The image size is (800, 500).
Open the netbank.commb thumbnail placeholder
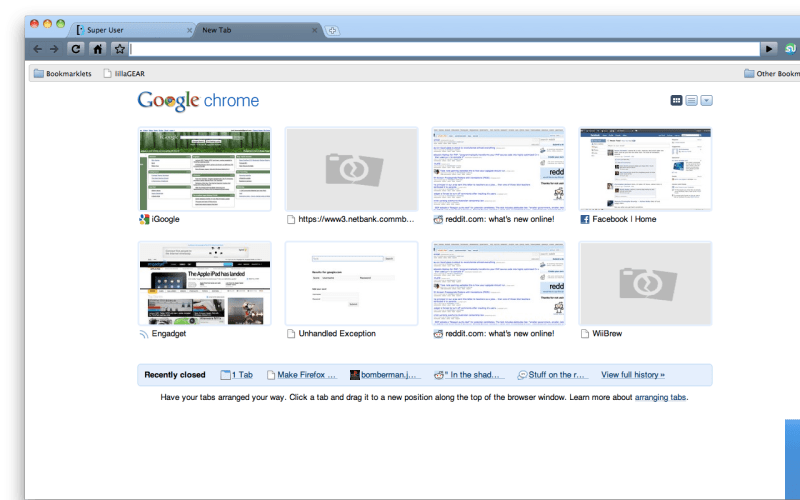[x=352, y=169]
